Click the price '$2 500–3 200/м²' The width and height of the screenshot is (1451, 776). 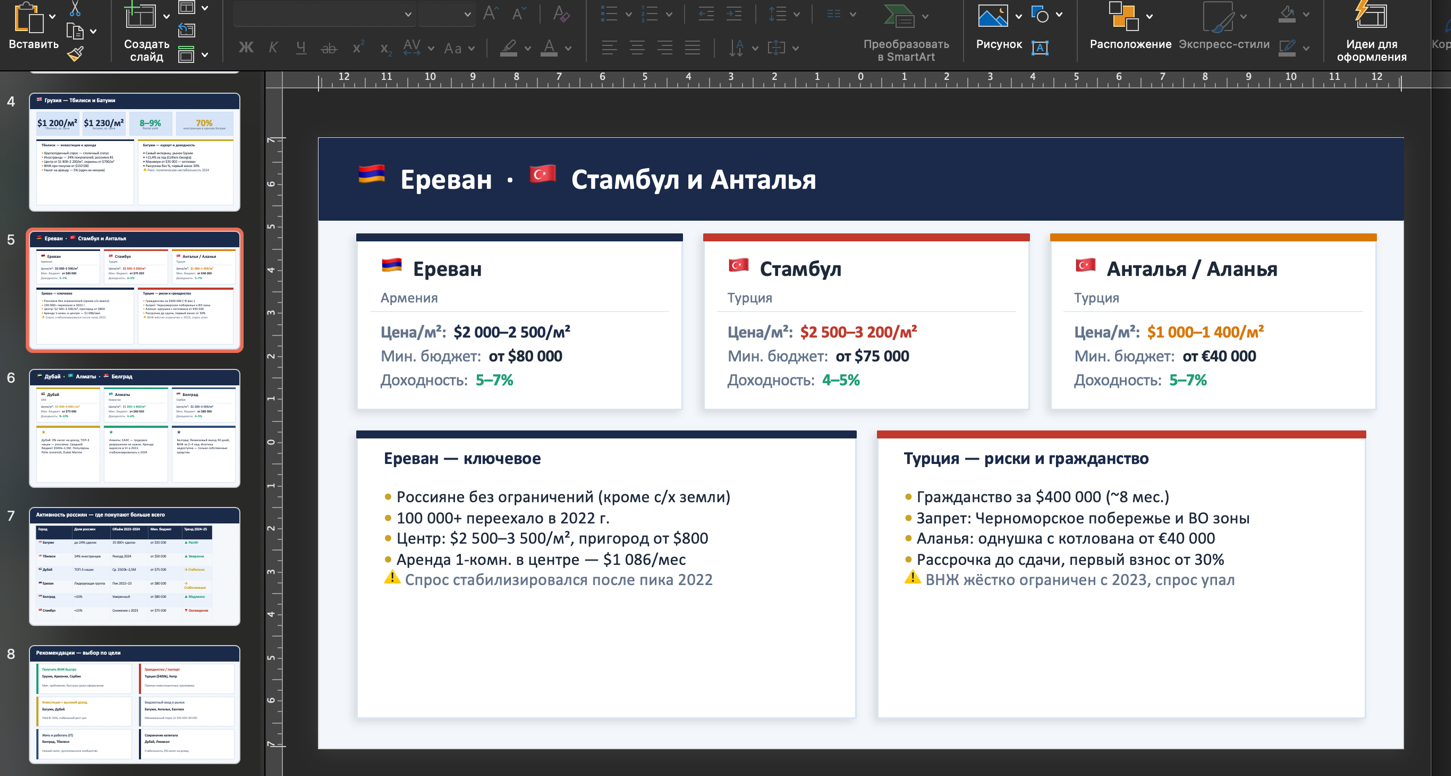click(858, 332)
